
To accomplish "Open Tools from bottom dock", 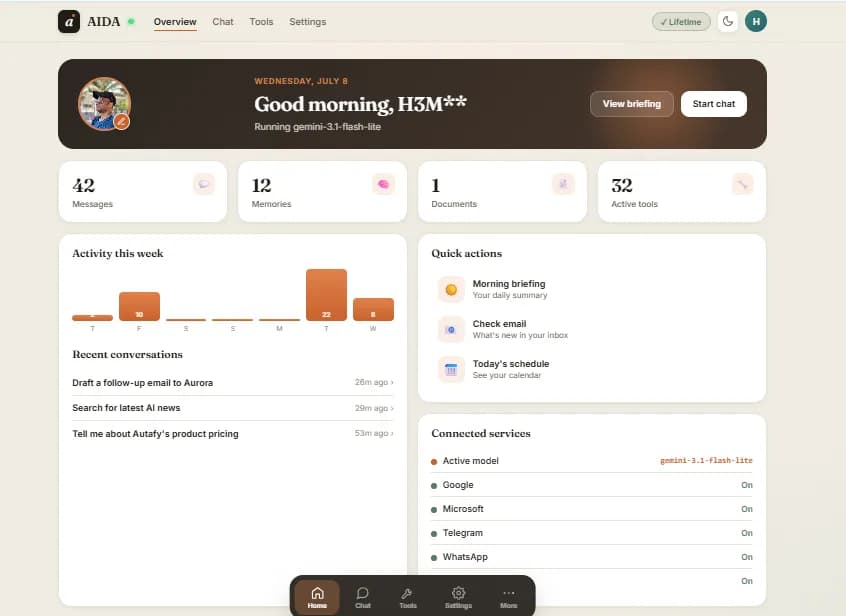I will click(x=408, y=597).
